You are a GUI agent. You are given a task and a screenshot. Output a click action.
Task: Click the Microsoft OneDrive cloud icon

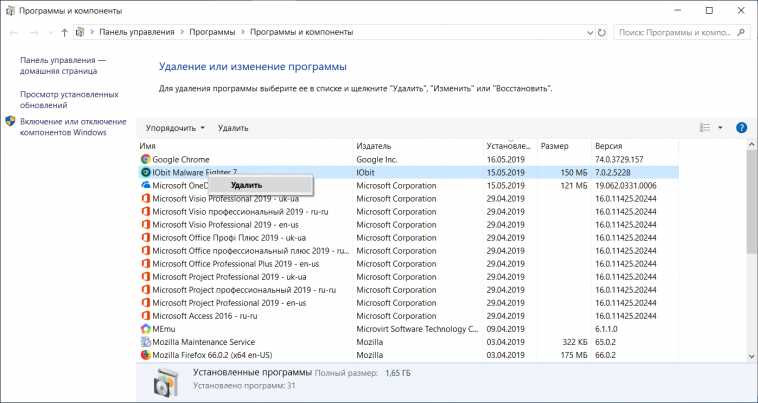[x=146, y=185]
